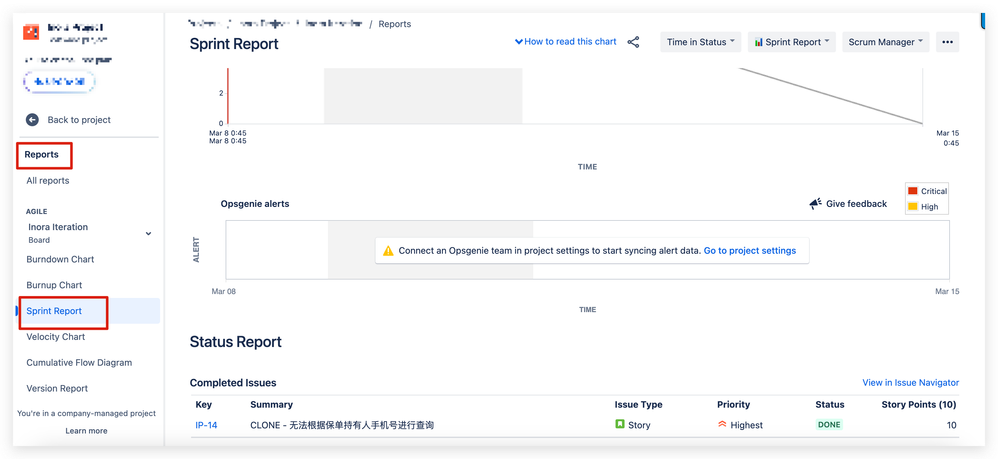998x459 pixels.
Task: Click the DONE status badge
Action: (829, 425)
